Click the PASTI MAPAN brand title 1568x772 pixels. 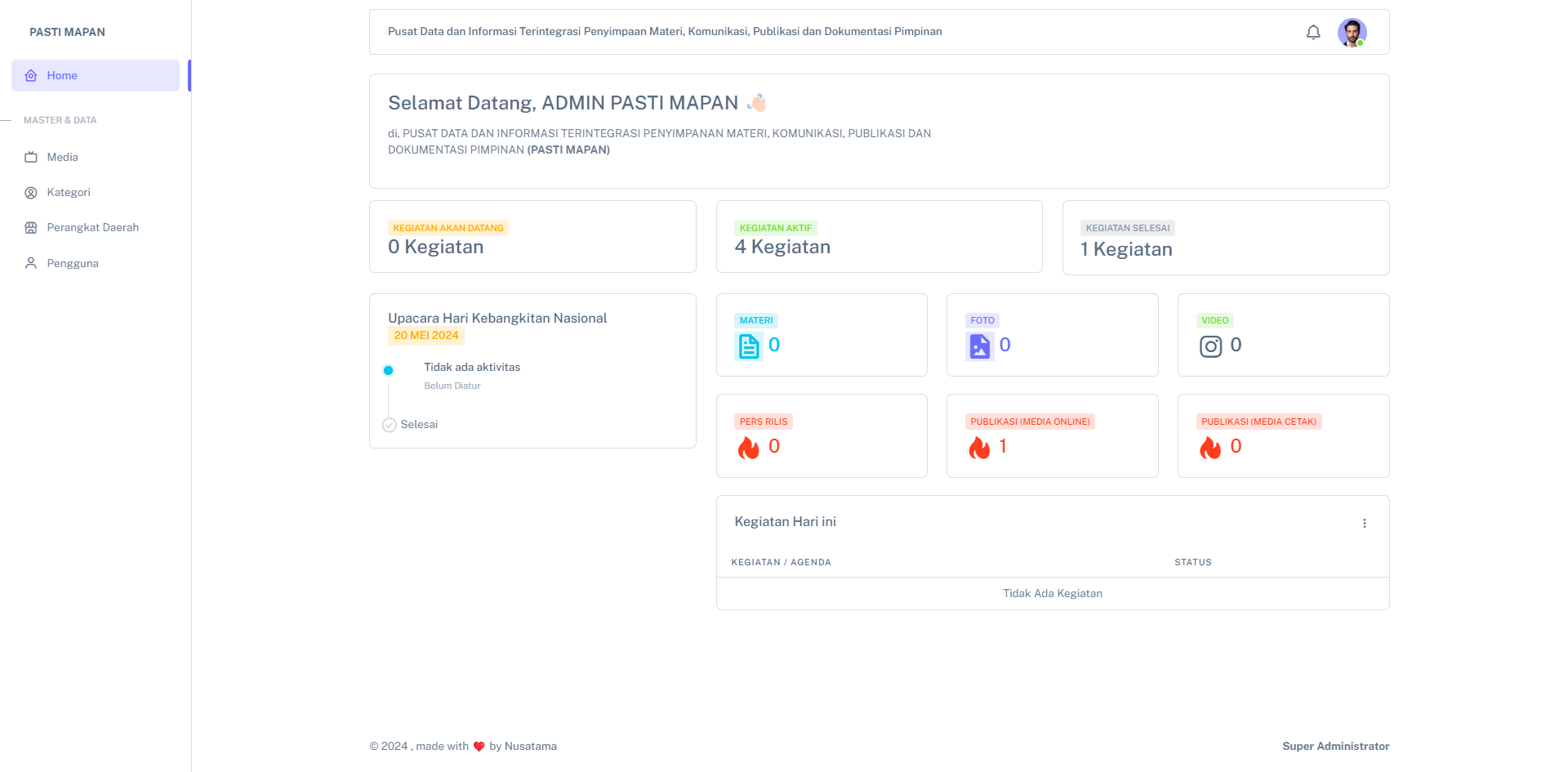(x=67, y=32)
